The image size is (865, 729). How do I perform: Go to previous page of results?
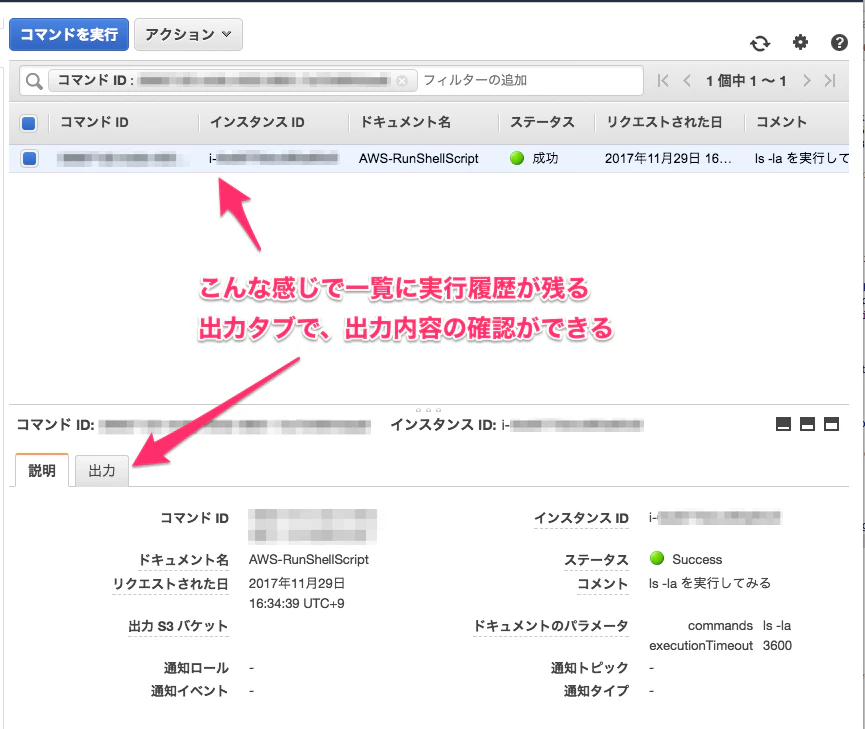tap(687, 81)
